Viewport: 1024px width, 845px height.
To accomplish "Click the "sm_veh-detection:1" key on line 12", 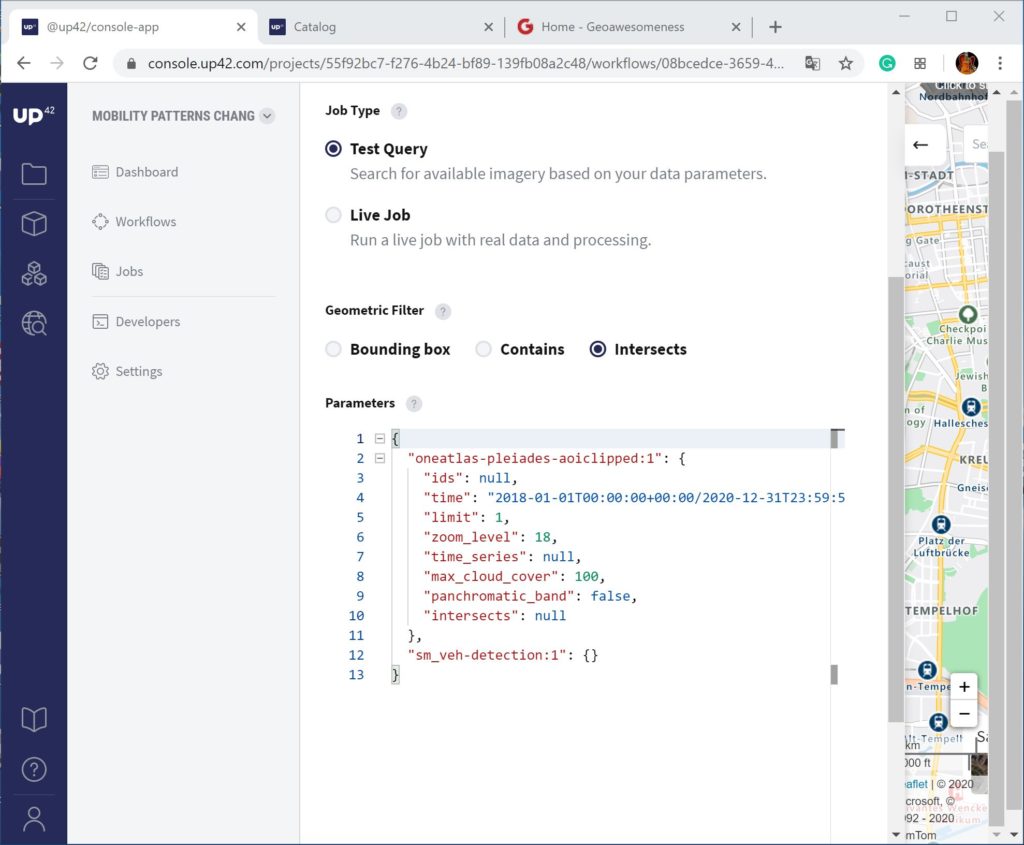I will [x=487, y=655].
